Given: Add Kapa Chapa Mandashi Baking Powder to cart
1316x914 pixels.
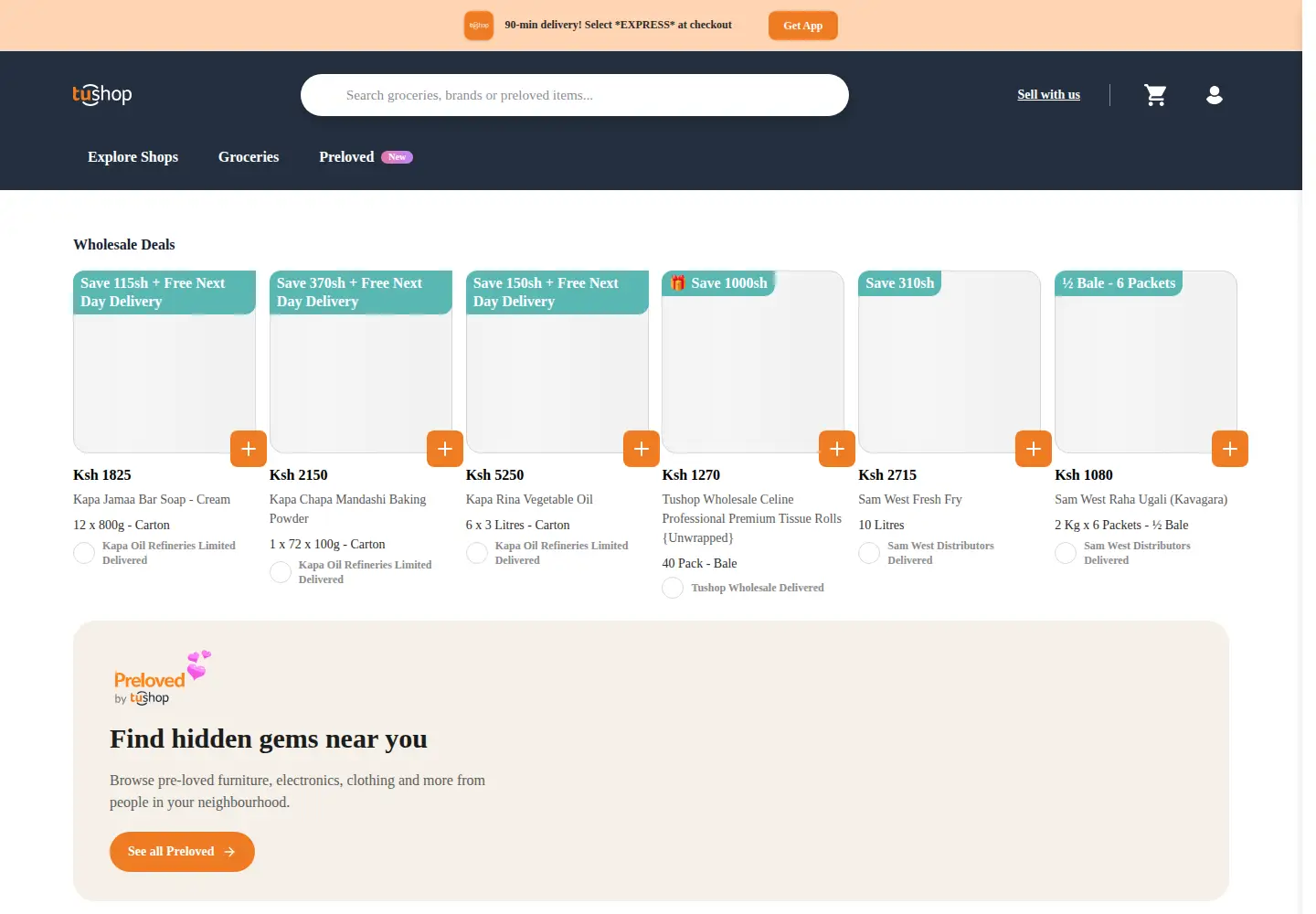Looking at the screenshot, I should (445, 449).
